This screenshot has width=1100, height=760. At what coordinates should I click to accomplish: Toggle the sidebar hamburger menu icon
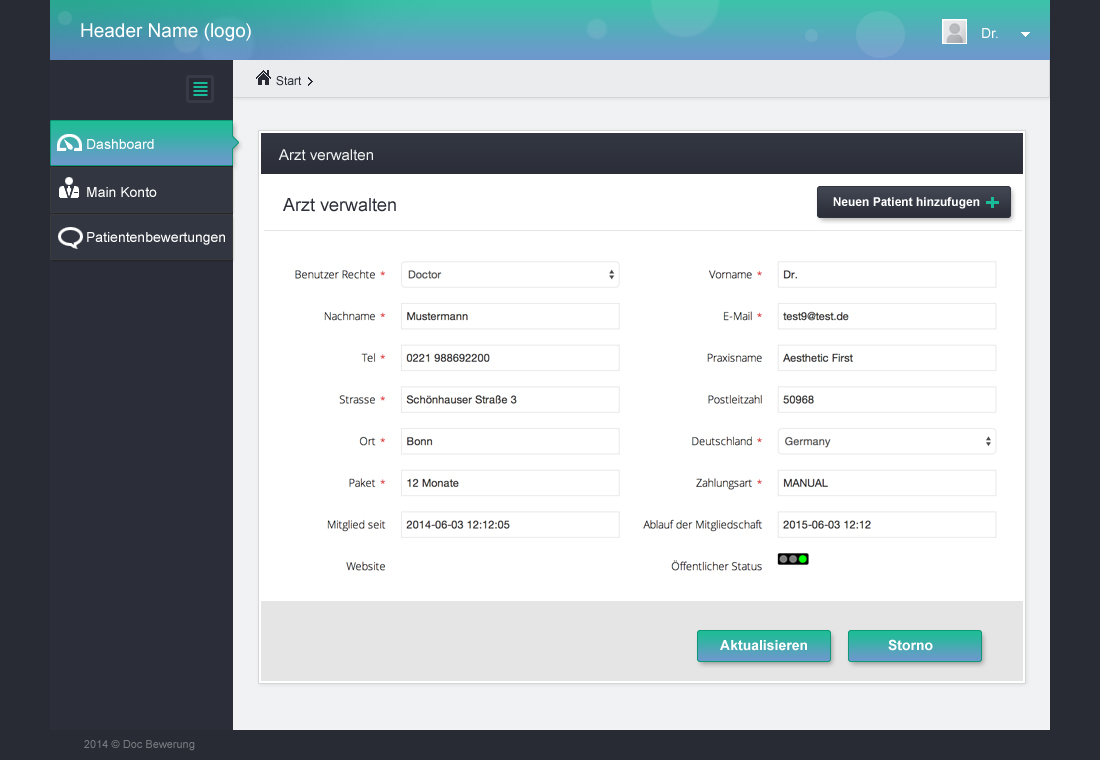(200, 89)
